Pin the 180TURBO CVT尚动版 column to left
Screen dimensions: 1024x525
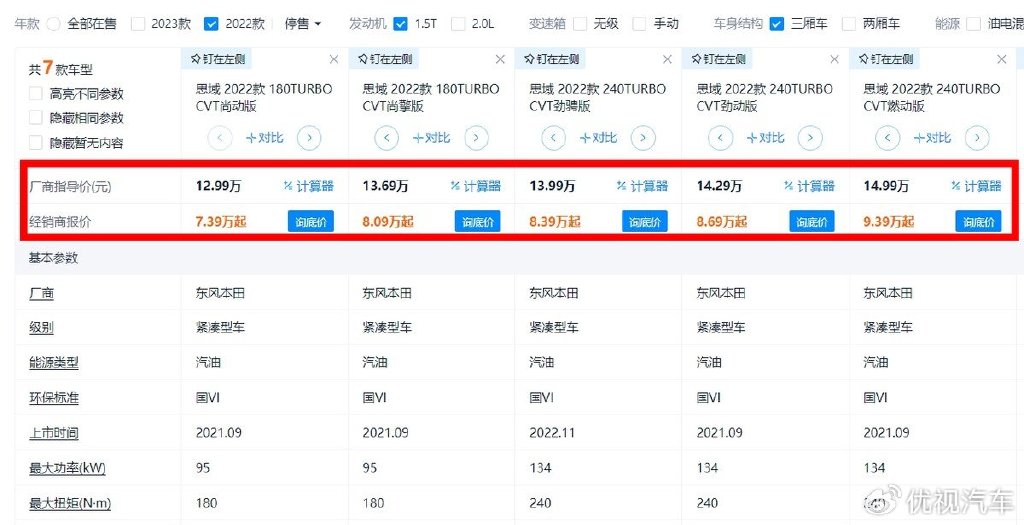coord(216,59)
